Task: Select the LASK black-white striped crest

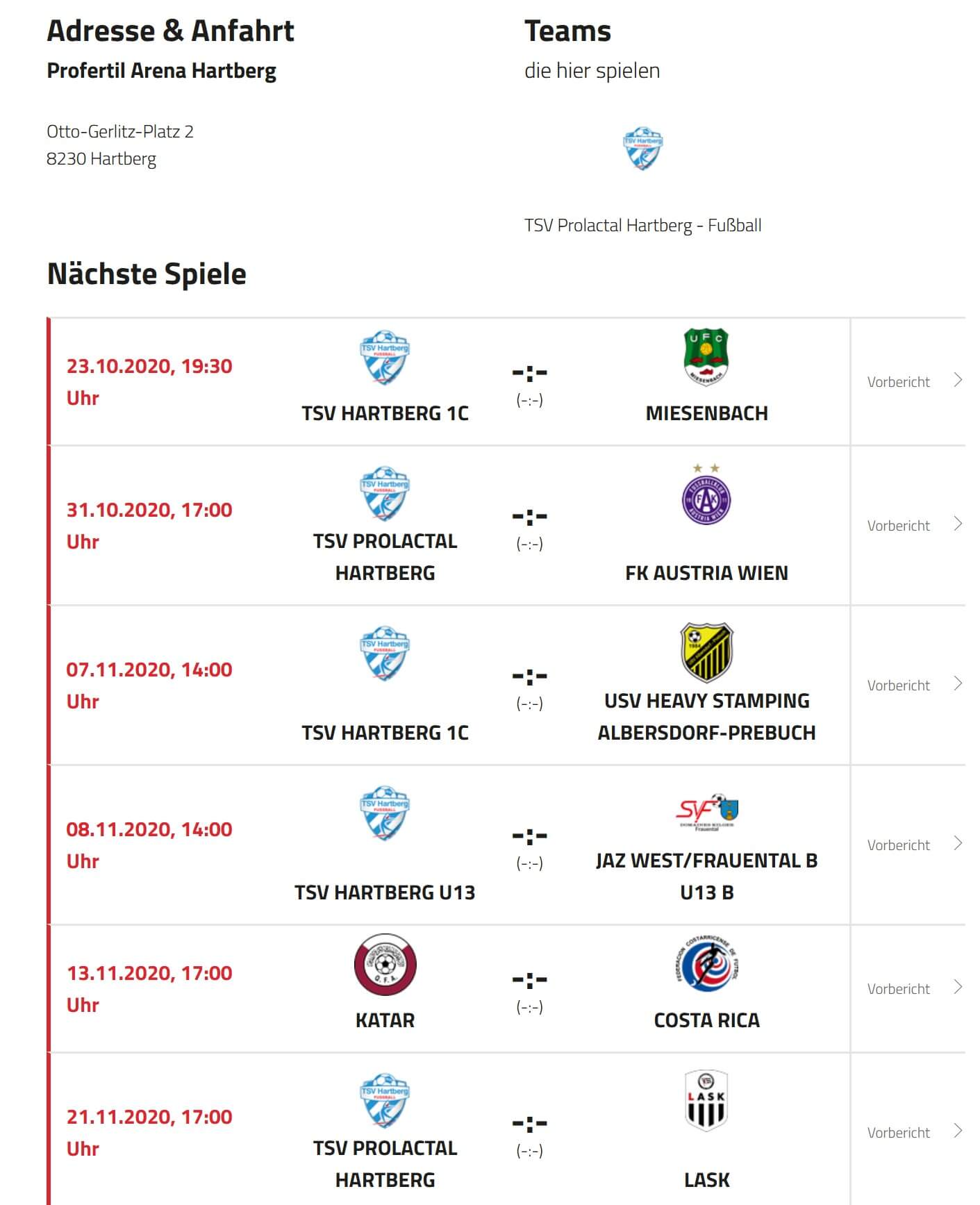Action: click(x=706, y=1101)
